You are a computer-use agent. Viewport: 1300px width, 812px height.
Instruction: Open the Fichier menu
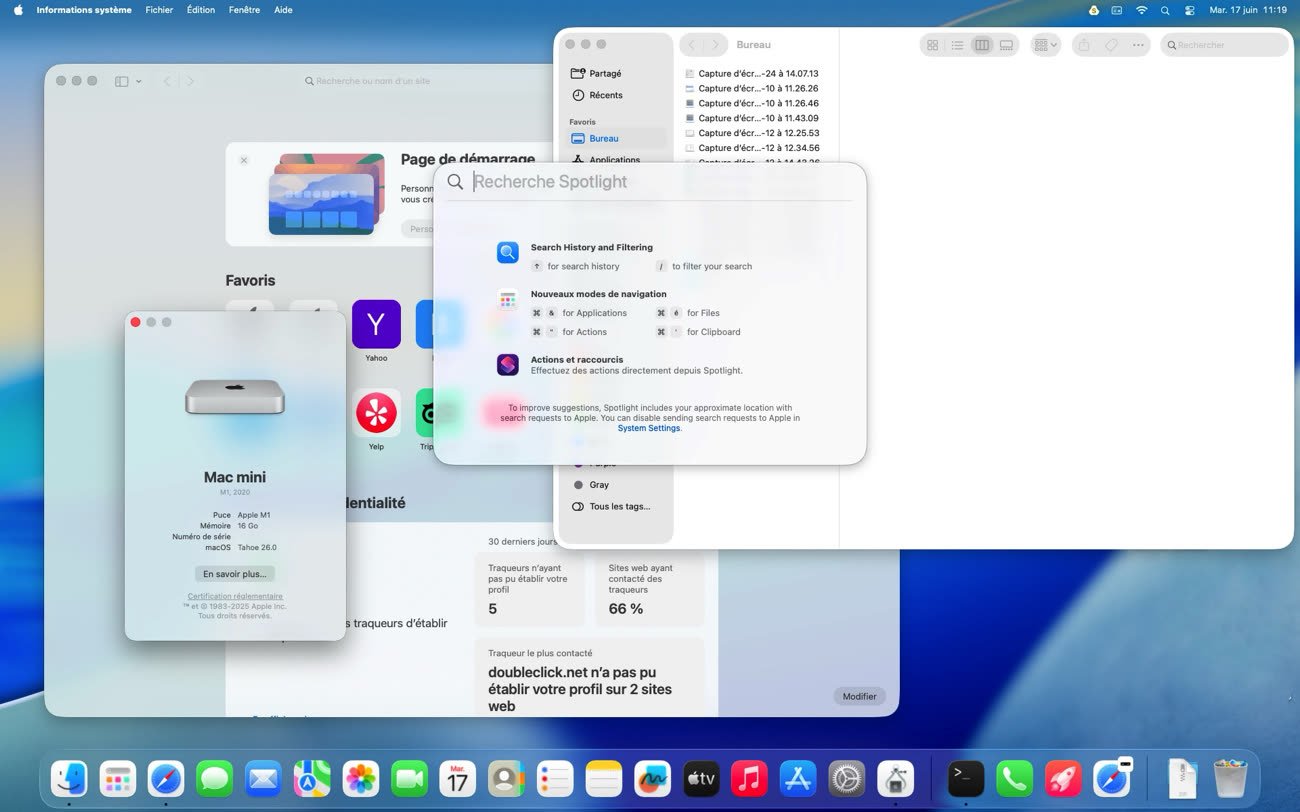pos(159,10)
